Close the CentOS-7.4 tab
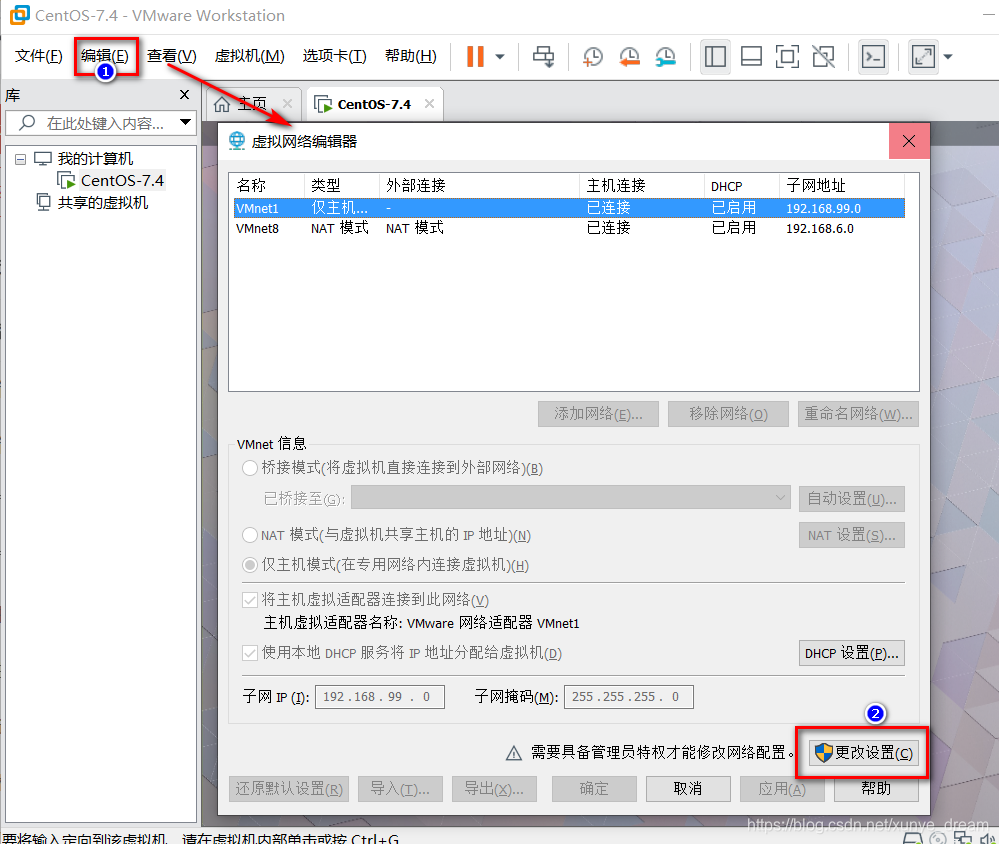The width and height of the screenshot is (999, 844). coord(429,103)
